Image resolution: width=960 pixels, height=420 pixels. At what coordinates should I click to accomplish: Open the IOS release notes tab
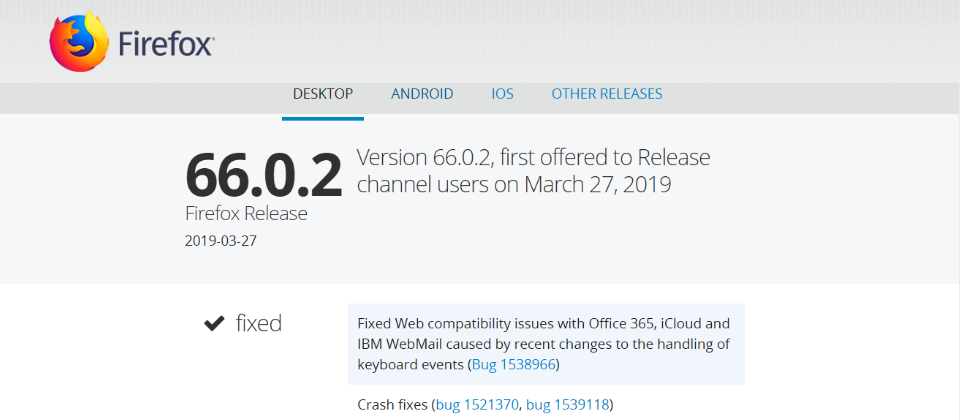tap(502, 94)
